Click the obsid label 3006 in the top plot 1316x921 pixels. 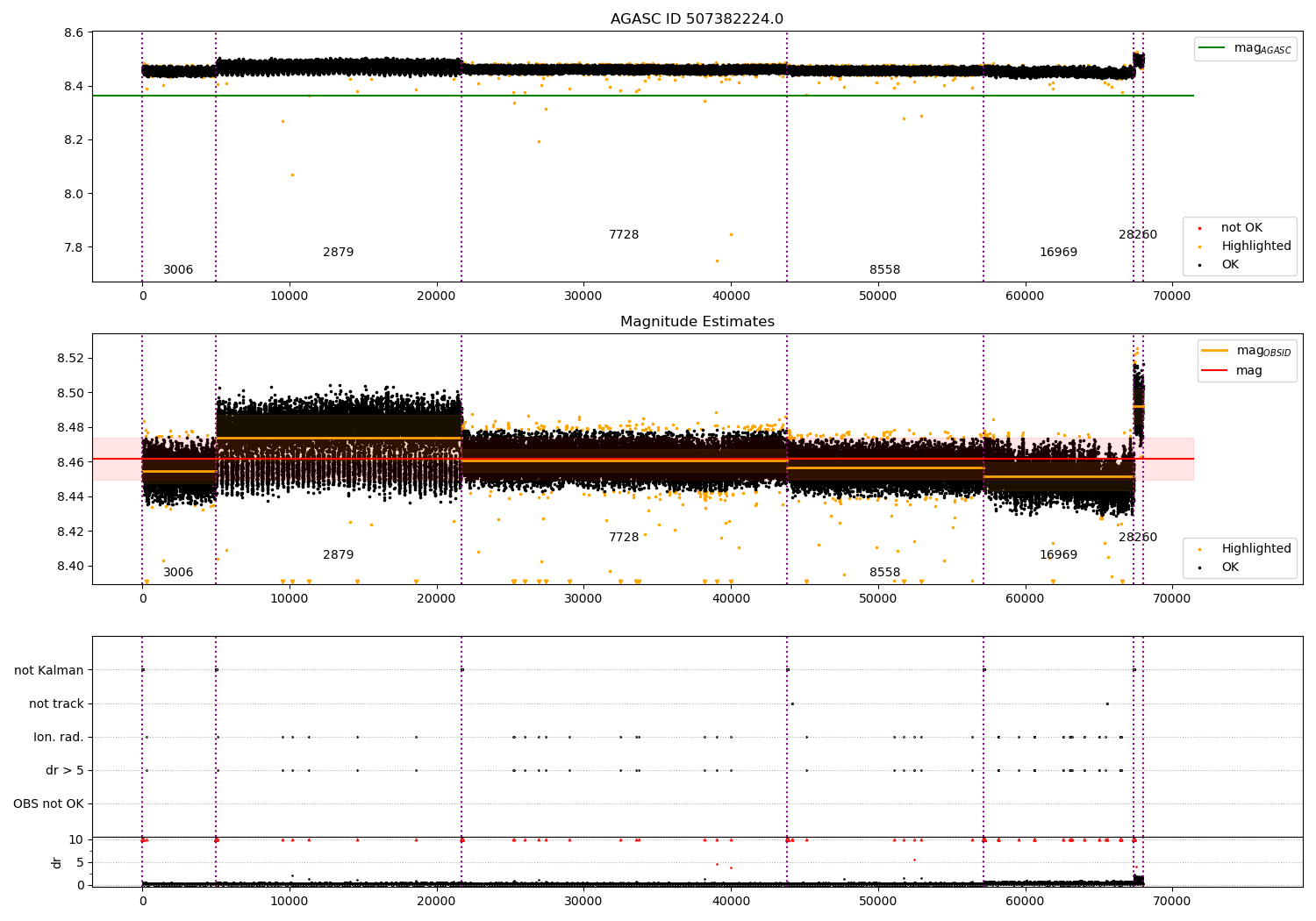pos(178,270)
